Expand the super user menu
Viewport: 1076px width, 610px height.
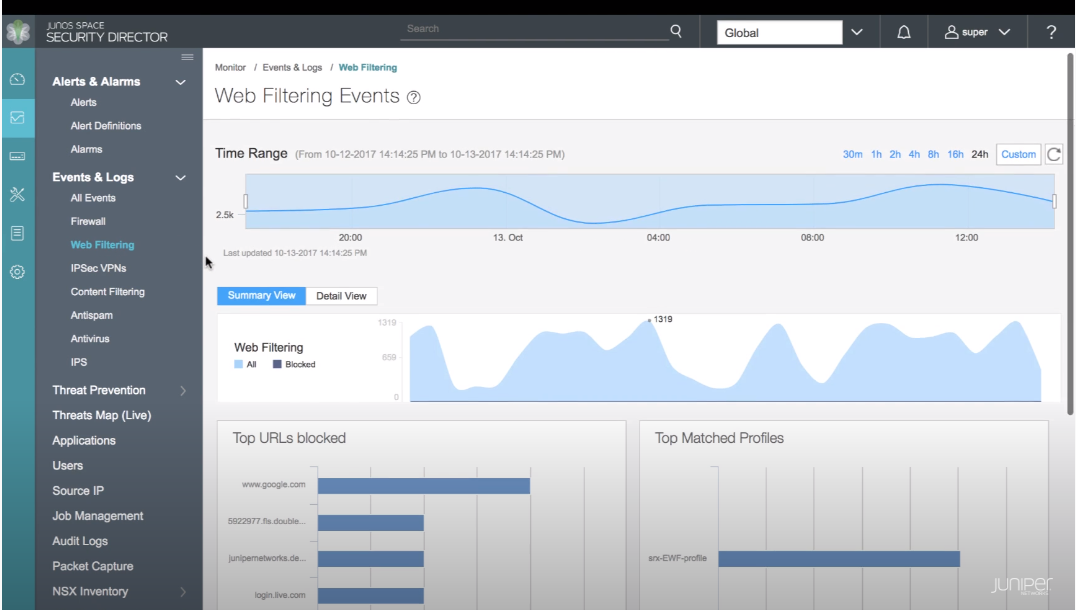(977, 33)
